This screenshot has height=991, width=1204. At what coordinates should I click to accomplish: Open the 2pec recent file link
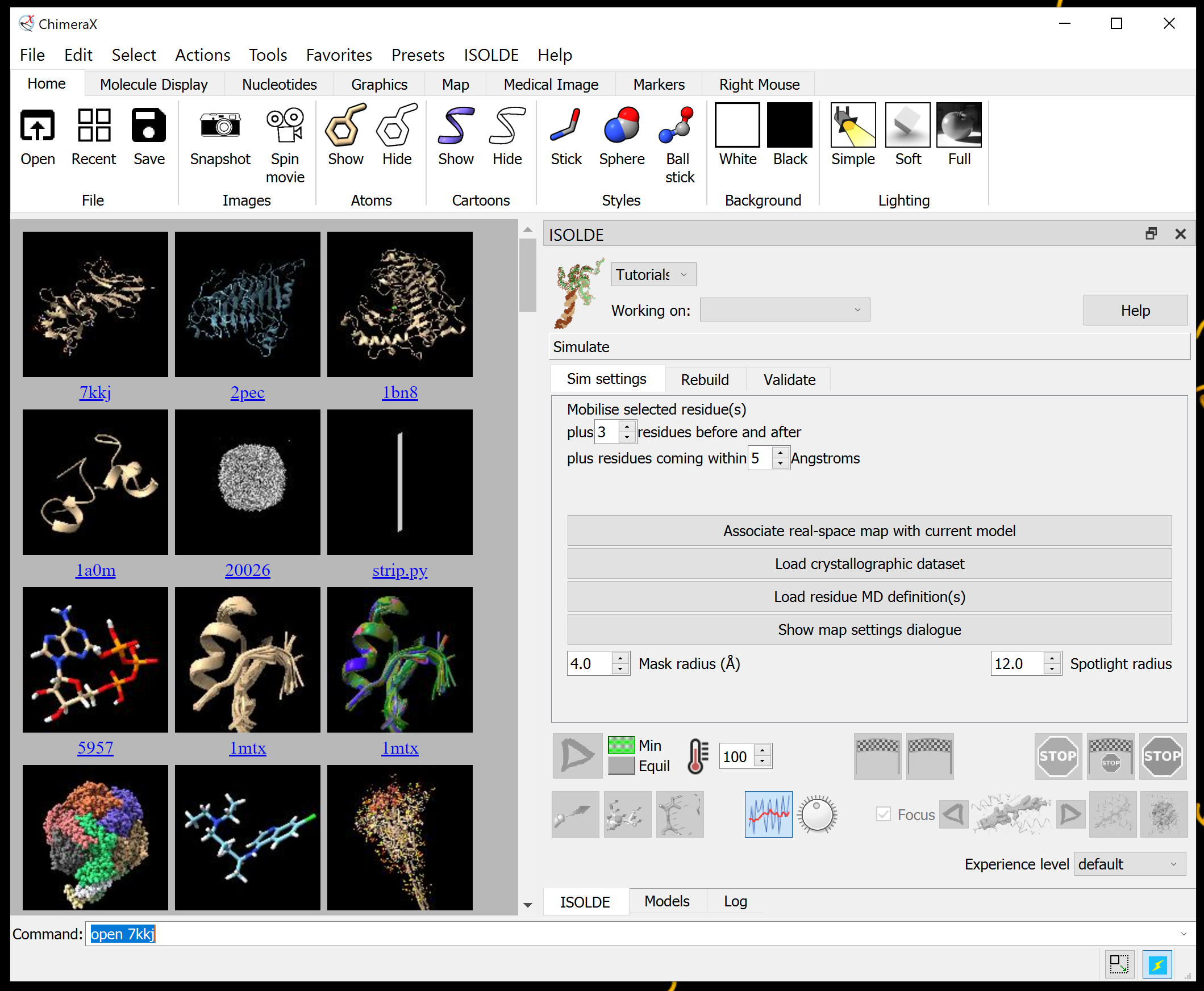coord(247,392)
